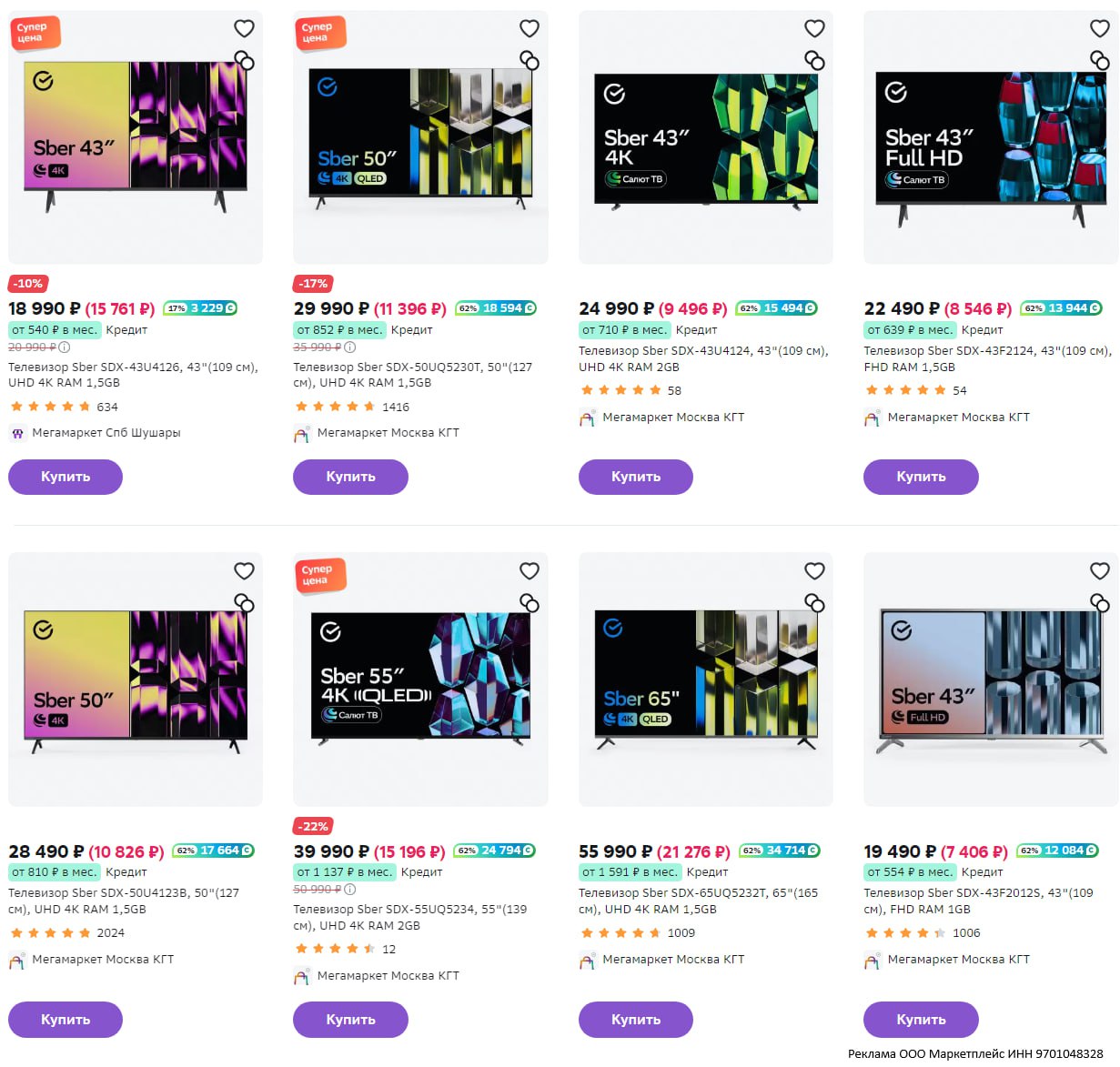Compare the Sber 43" Full HD TV
Image resolution: width=1120 pixels, height=1067 pixels.
[x=1099, y=61]
